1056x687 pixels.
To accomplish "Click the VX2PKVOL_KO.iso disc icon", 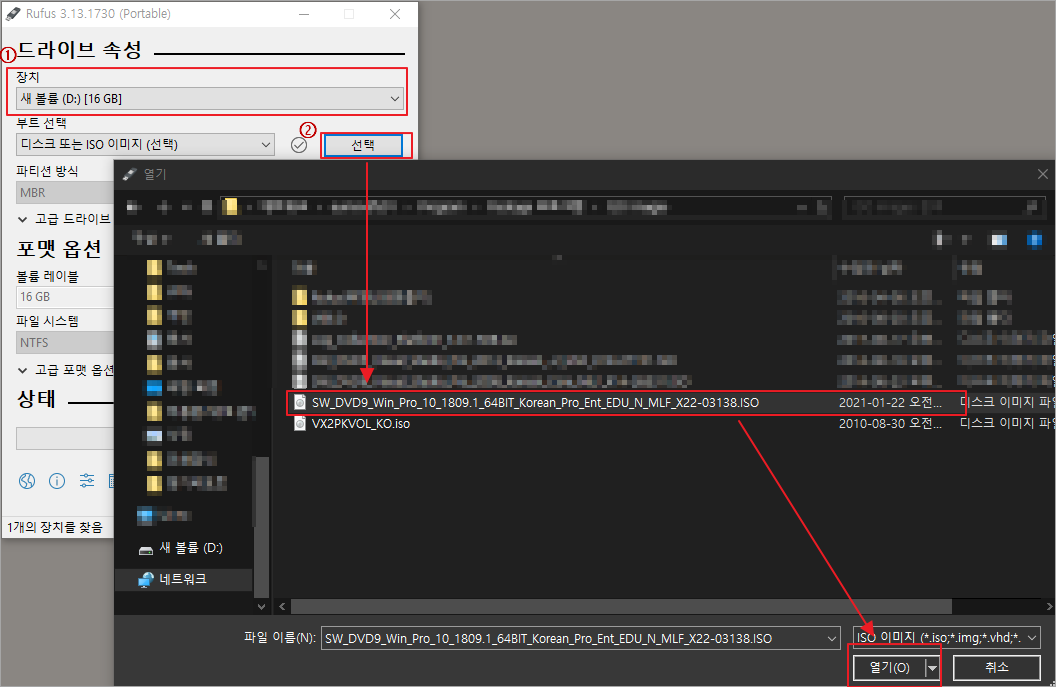I will click(300, 424).
